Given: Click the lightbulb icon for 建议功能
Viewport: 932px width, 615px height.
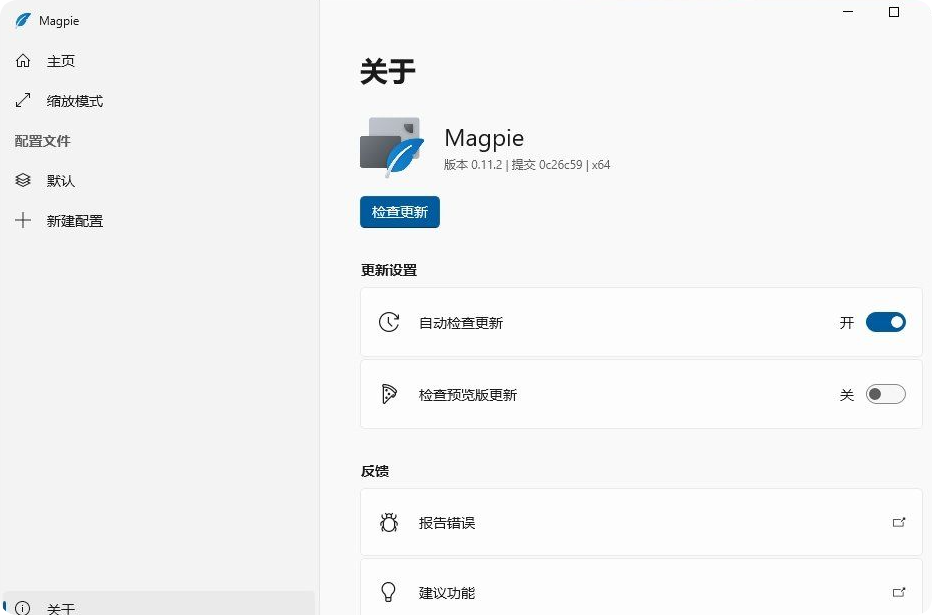Looking at the screenshot, I should 388,592.
